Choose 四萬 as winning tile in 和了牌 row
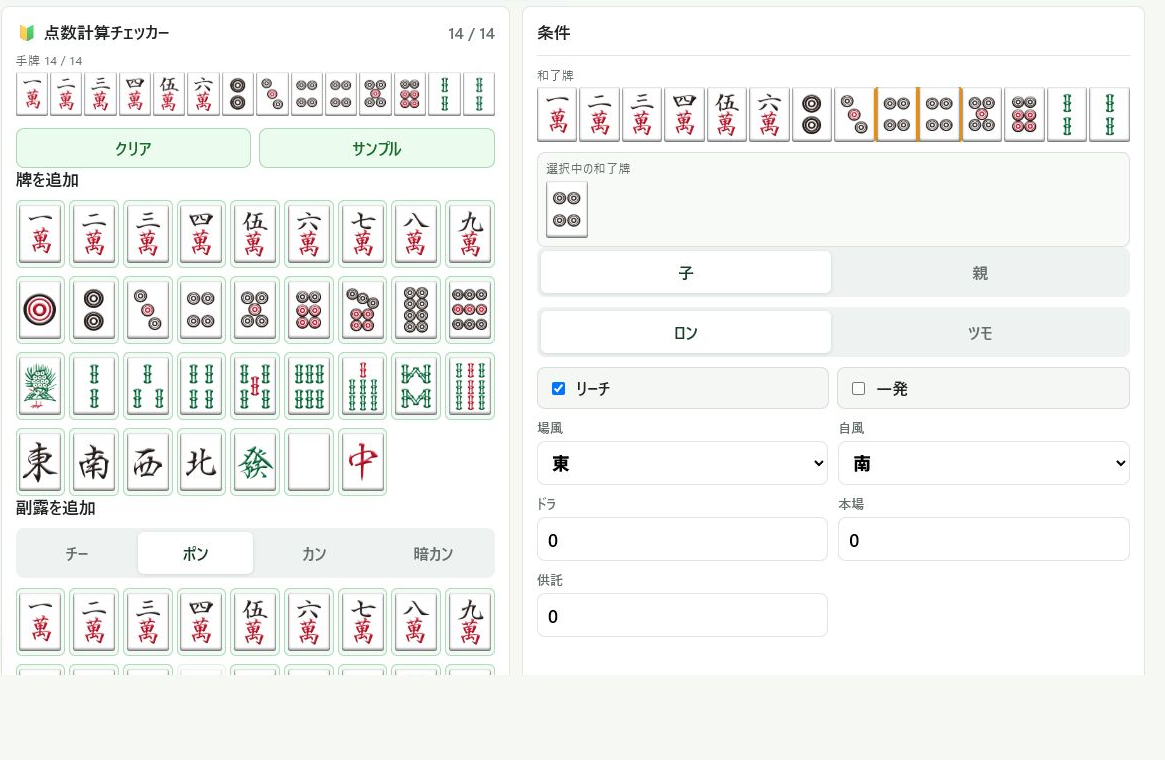This screenshot has width=1165, height=760. tap(684, 114)
